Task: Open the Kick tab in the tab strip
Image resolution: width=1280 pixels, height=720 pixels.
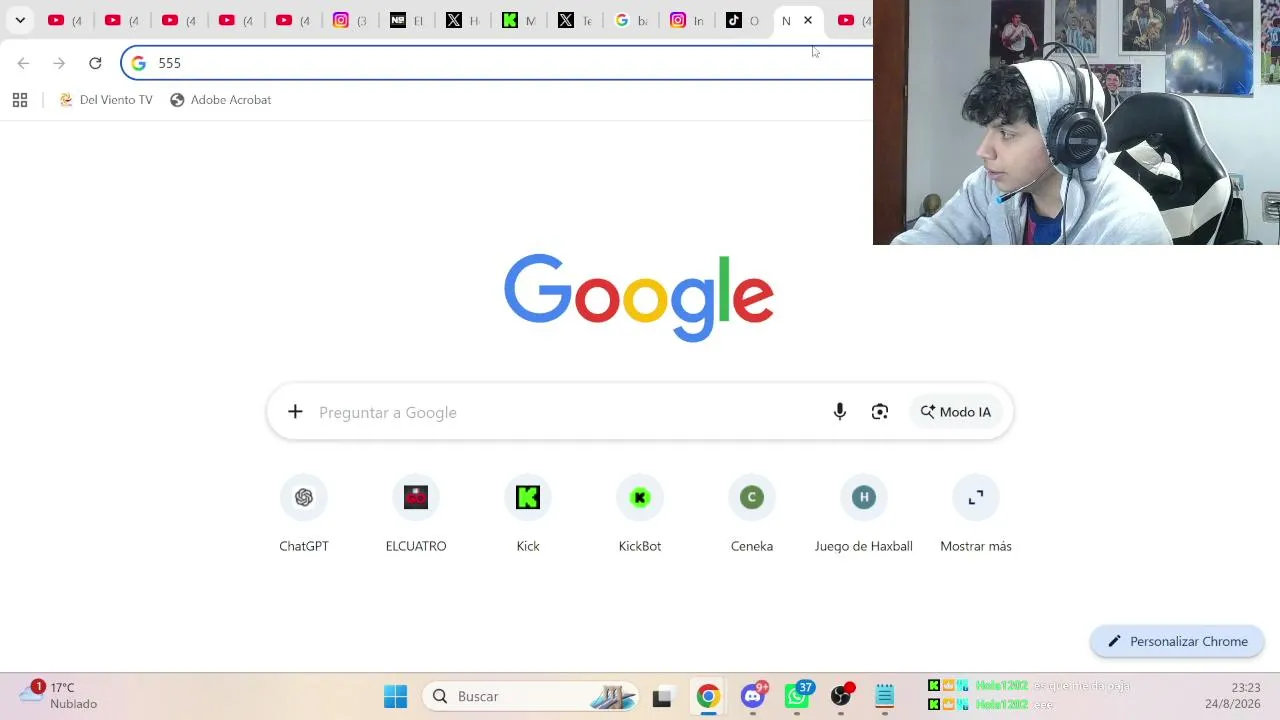Action: pyautogui.click(x=519, y=20)
